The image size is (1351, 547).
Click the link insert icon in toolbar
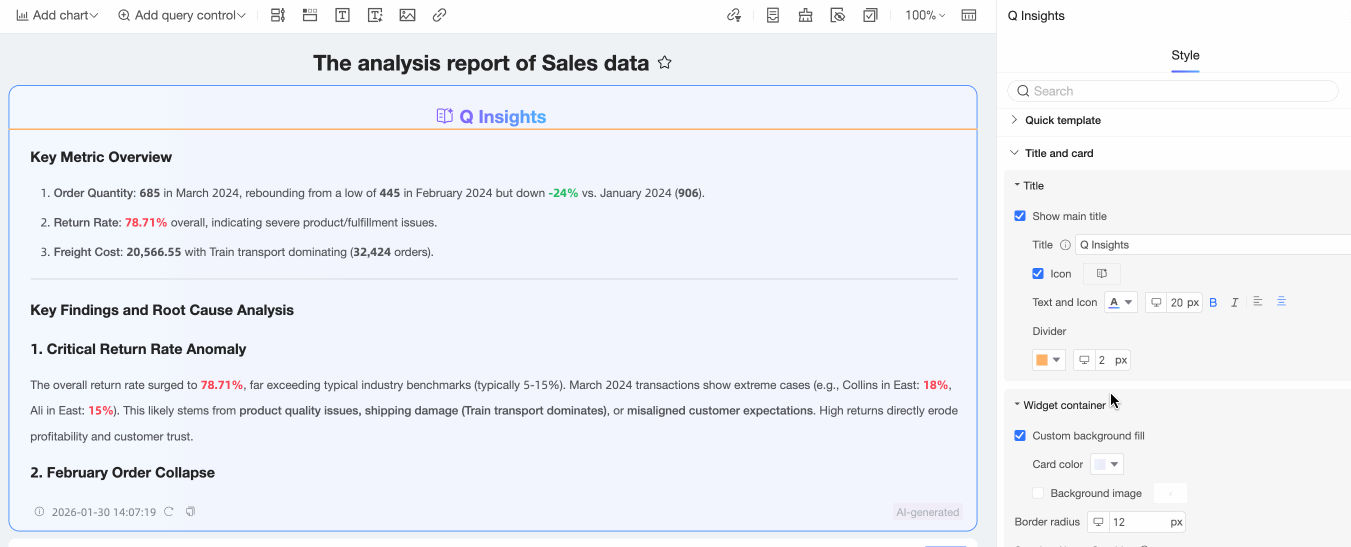pyautogui.click(x=439, y=15)
